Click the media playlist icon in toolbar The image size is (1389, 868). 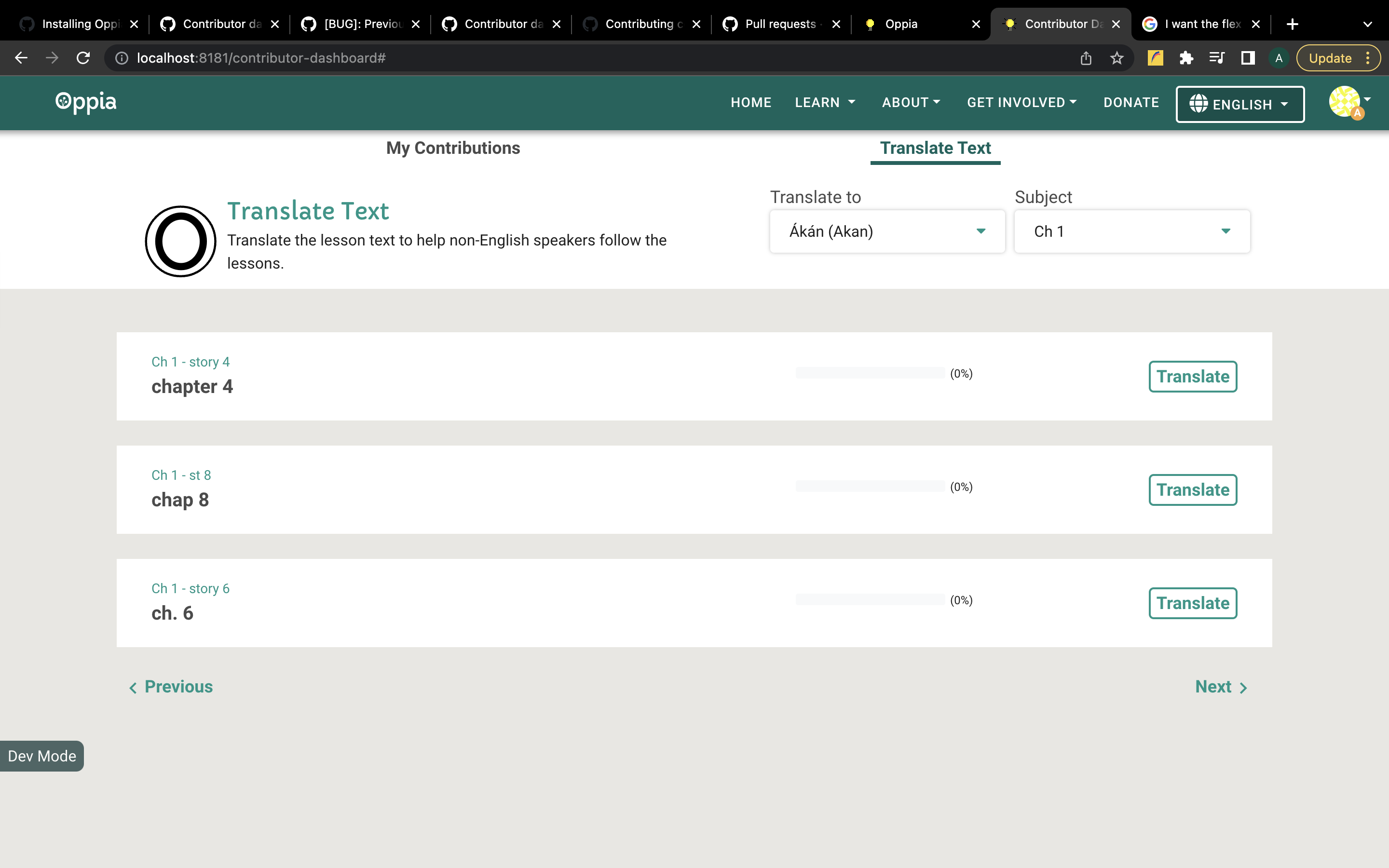(1217, 57)
